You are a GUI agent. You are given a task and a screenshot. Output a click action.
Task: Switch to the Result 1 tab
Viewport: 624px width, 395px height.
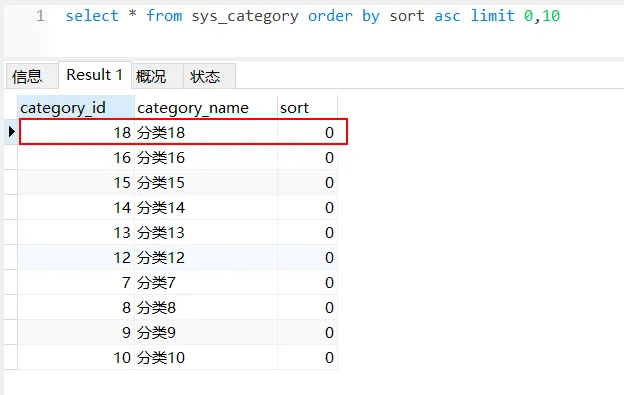pyautogui.click(x=95, y=75)
